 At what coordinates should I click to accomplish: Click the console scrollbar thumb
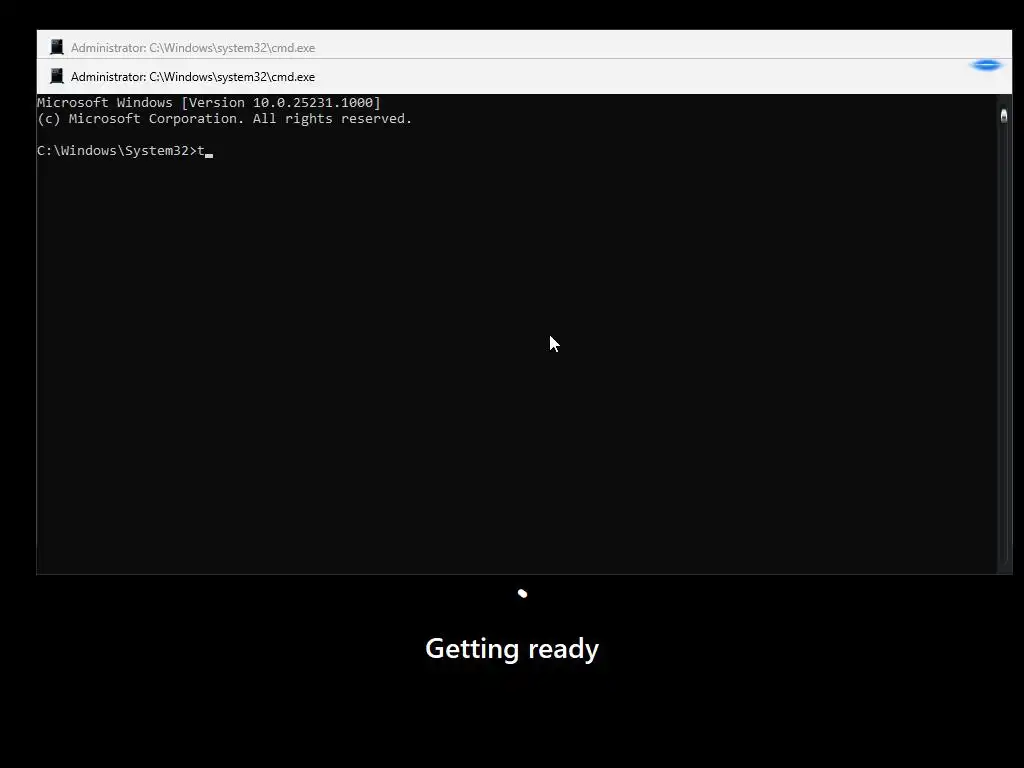click(1004, 116)
